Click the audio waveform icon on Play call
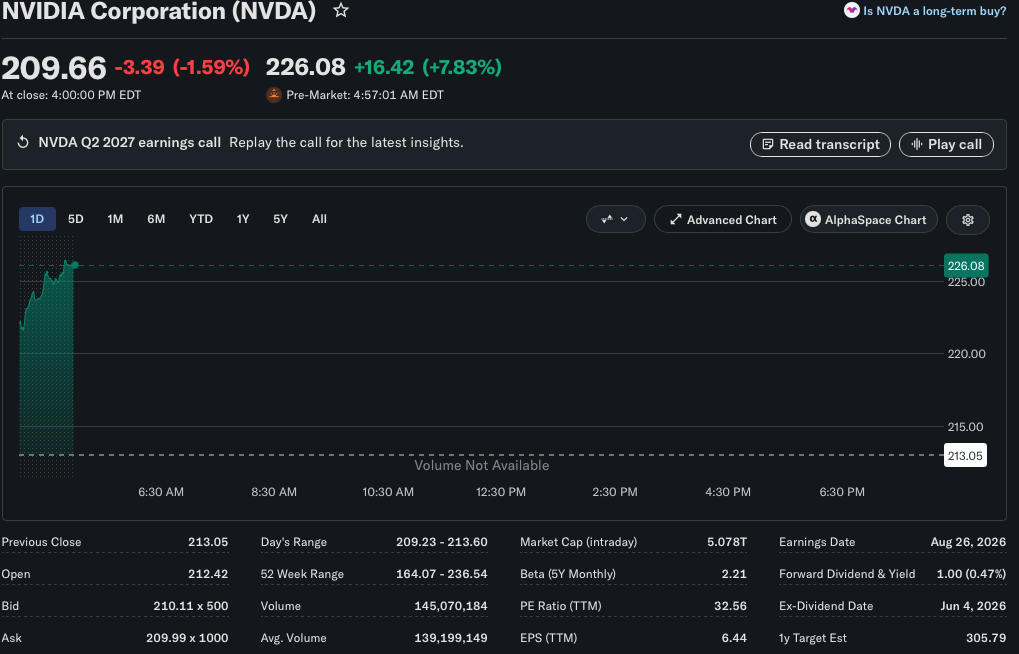This screenshot has height=654, width=1019. 916,144
